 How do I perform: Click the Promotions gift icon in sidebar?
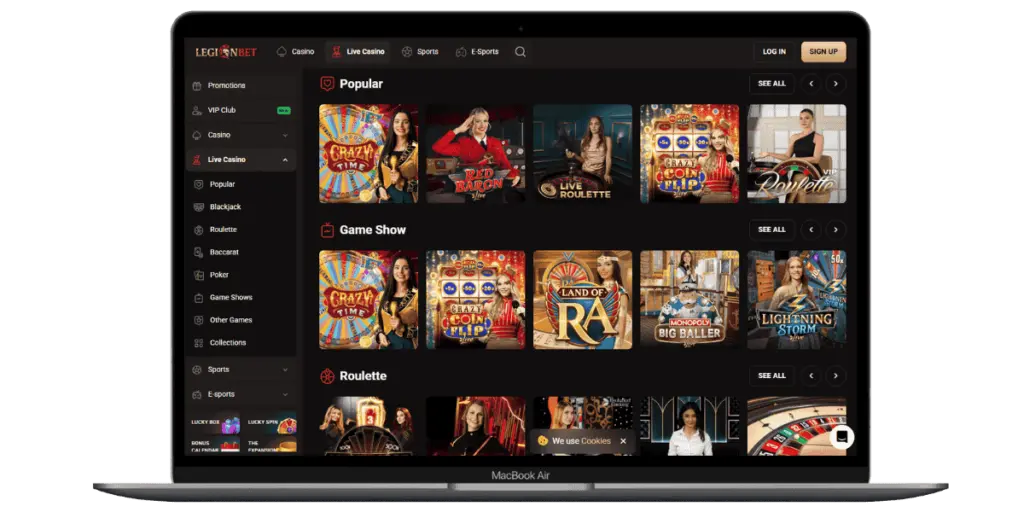[x=197, y=86]
